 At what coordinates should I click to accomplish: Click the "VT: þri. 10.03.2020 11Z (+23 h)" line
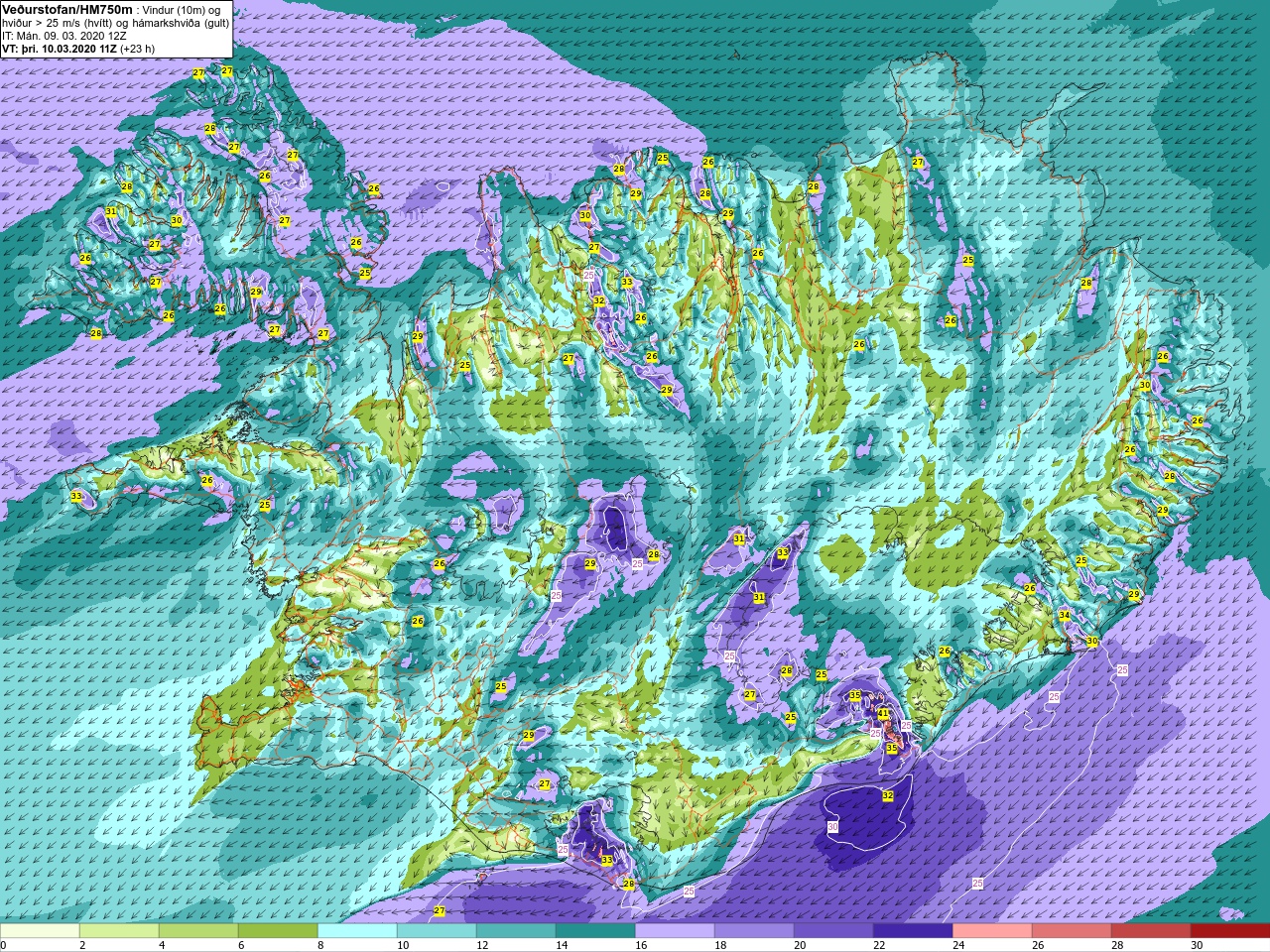tap(78, 48)
